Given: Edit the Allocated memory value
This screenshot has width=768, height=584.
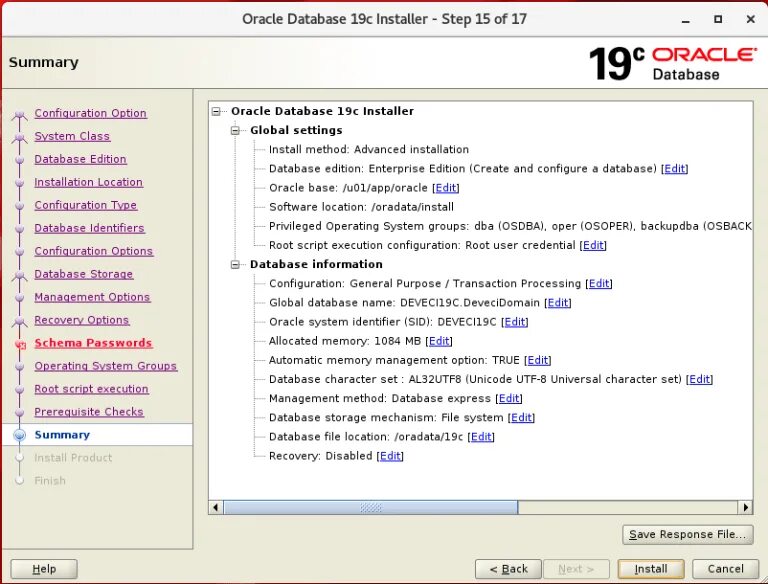Looking at the screenshot, I should tap(439, 341).
